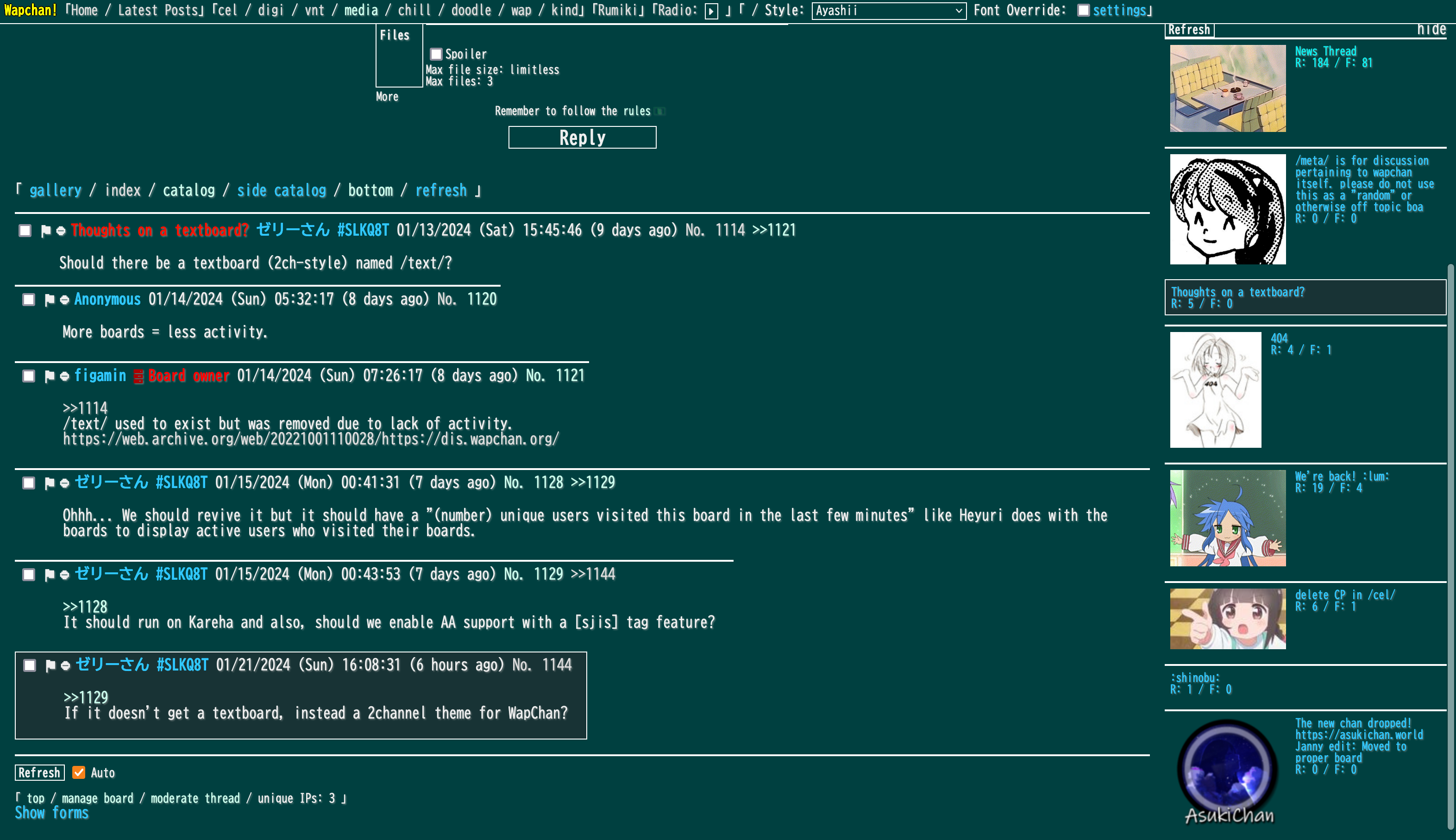The image size is (1456, 840).
Task: Open the Style dropdown showing Ayashii
Action: click(x=888, y=10)
